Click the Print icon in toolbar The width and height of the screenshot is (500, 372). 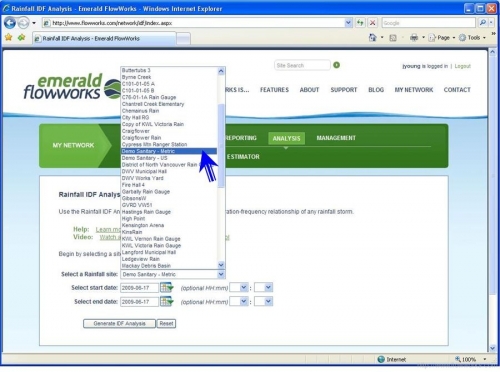click(414, 37)
